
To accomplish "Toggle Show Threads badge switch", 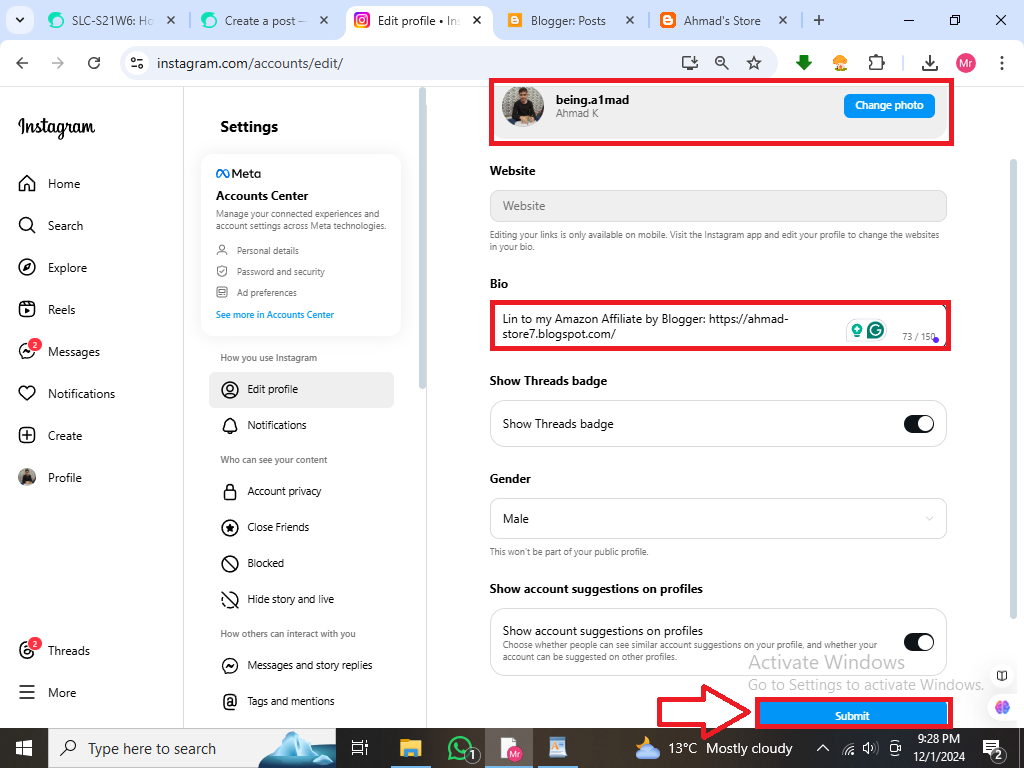I will click(918, 423).
